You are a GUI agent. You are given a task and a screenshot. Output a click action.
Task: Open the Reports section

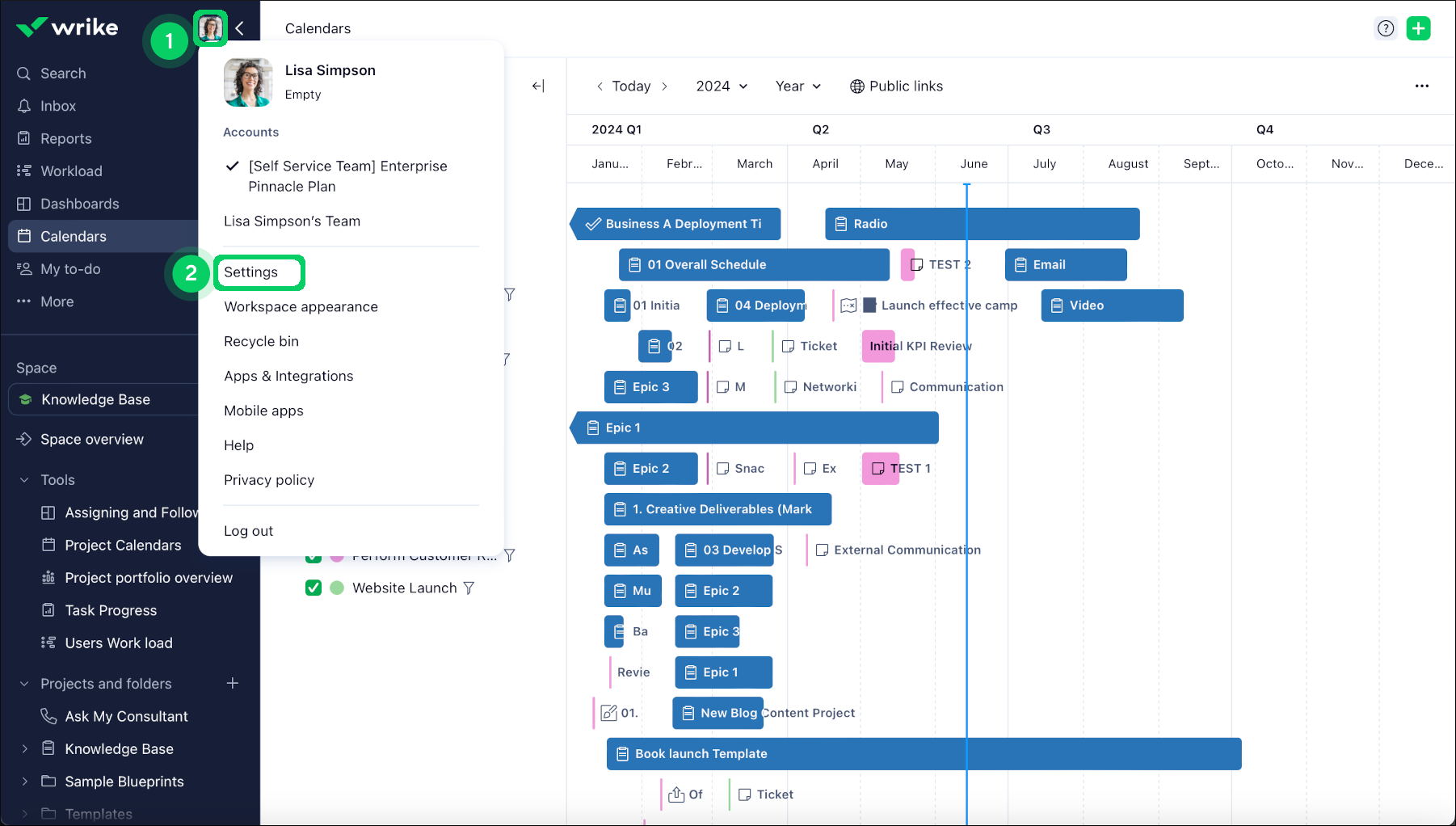pyautogui.click(x=65, y=138)
